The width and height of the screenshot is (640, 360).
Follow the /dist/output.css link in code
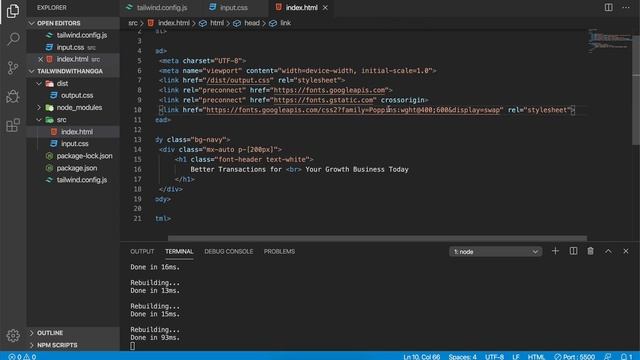tap(238, 80)
